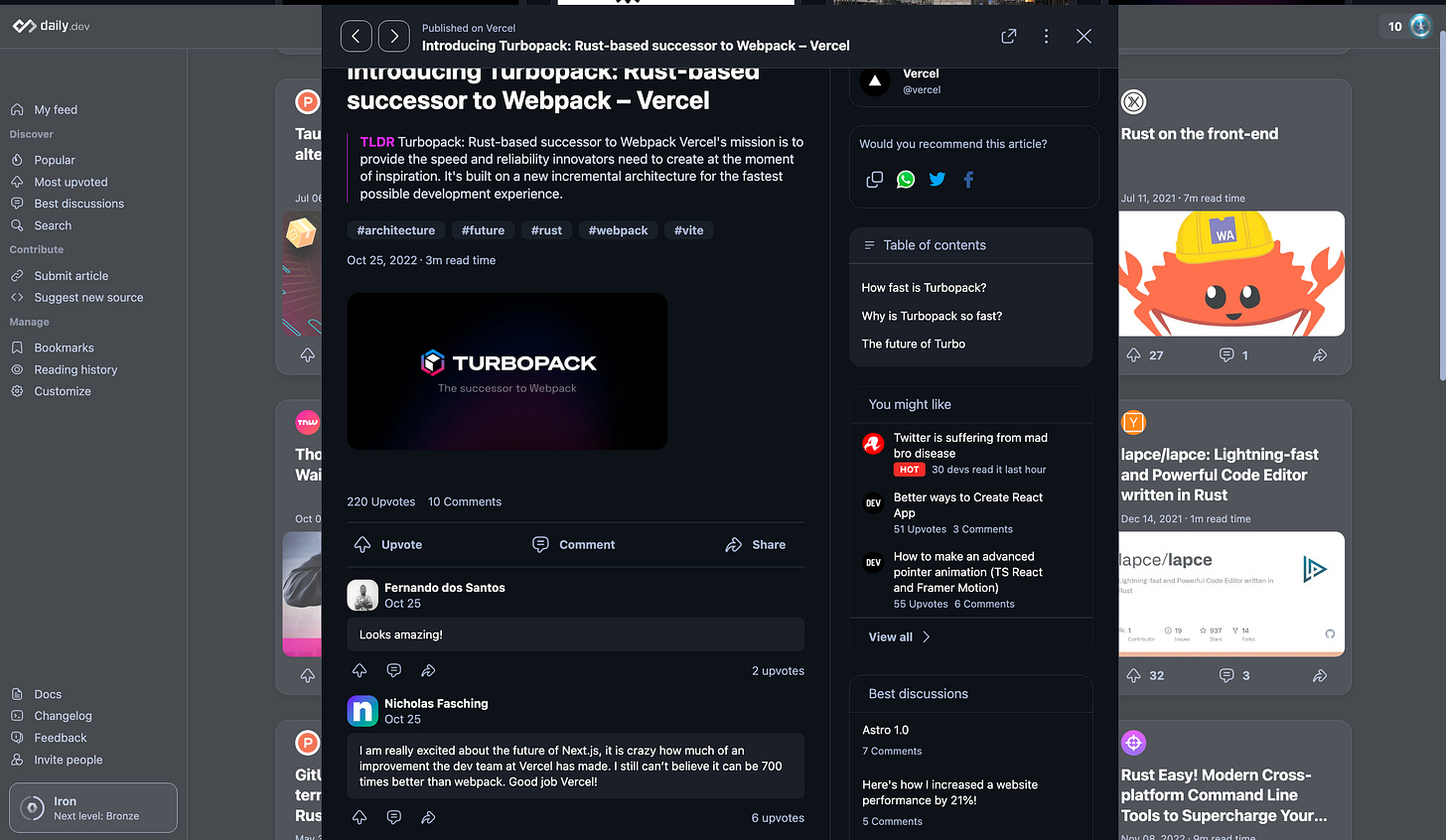Select Suggest new source

tap(88, 298)
